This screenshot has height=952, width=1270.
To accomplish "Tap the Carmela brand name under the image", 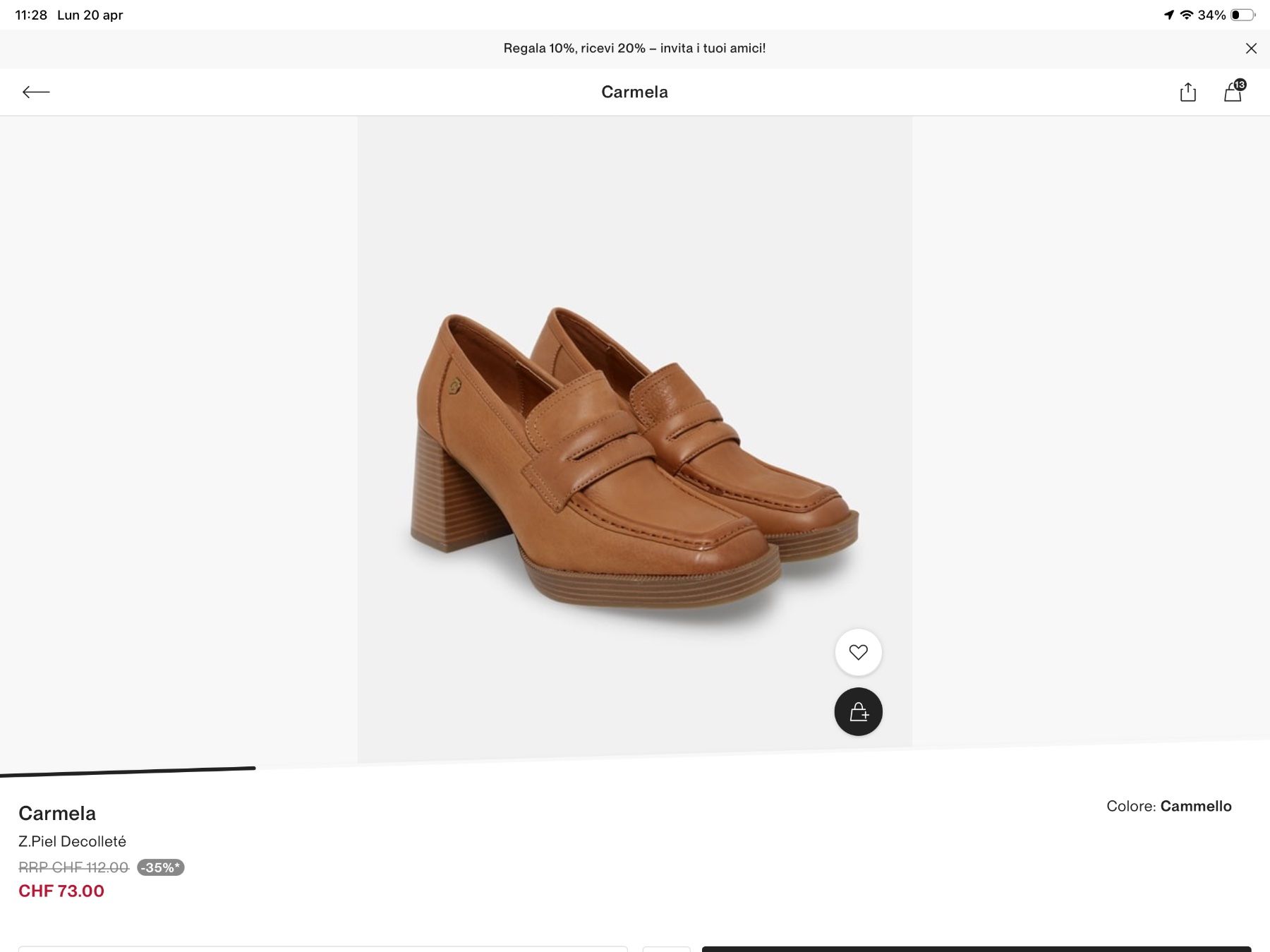I will [x=57, y=813].
